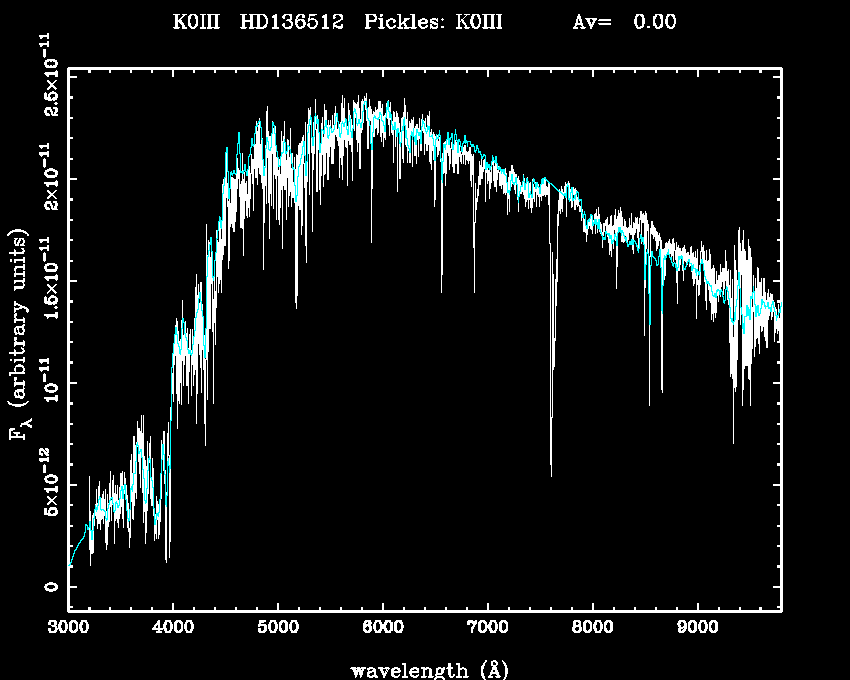Screen dimensions: 850x680
Task: Click the K0III spectral type in title
Action: pos(196,22)
